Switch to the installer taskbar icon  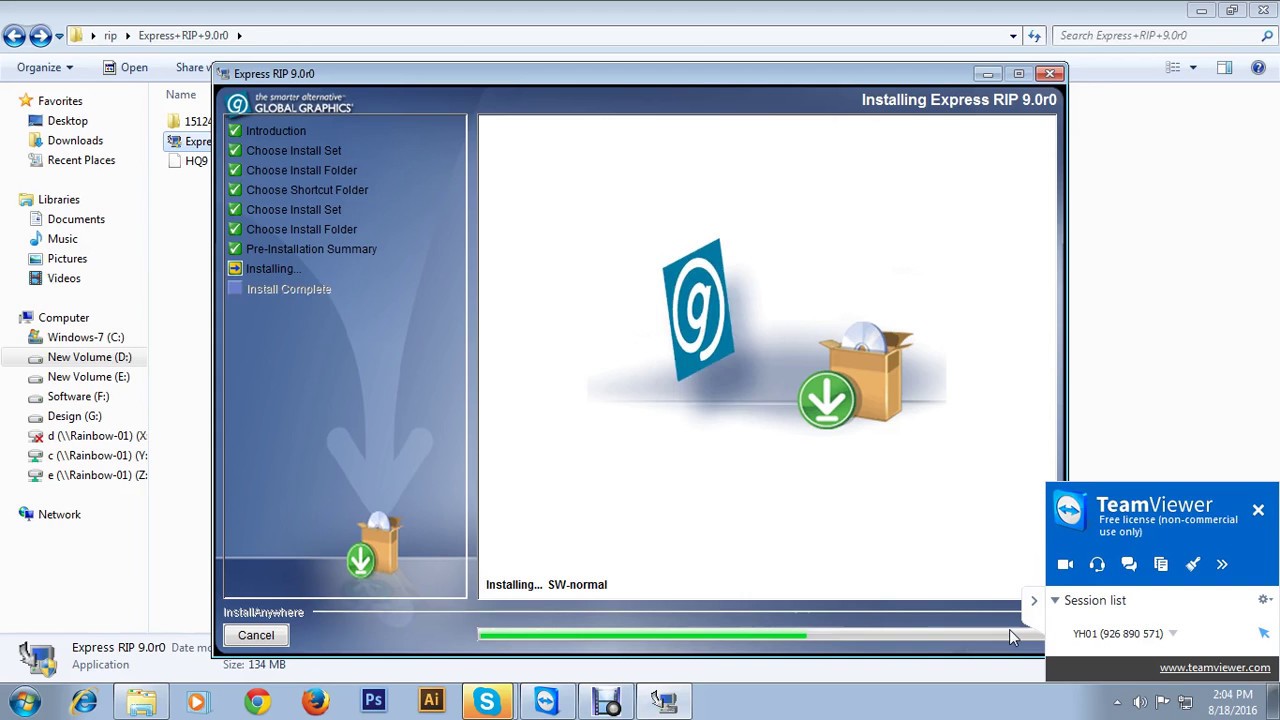[664, 702]
